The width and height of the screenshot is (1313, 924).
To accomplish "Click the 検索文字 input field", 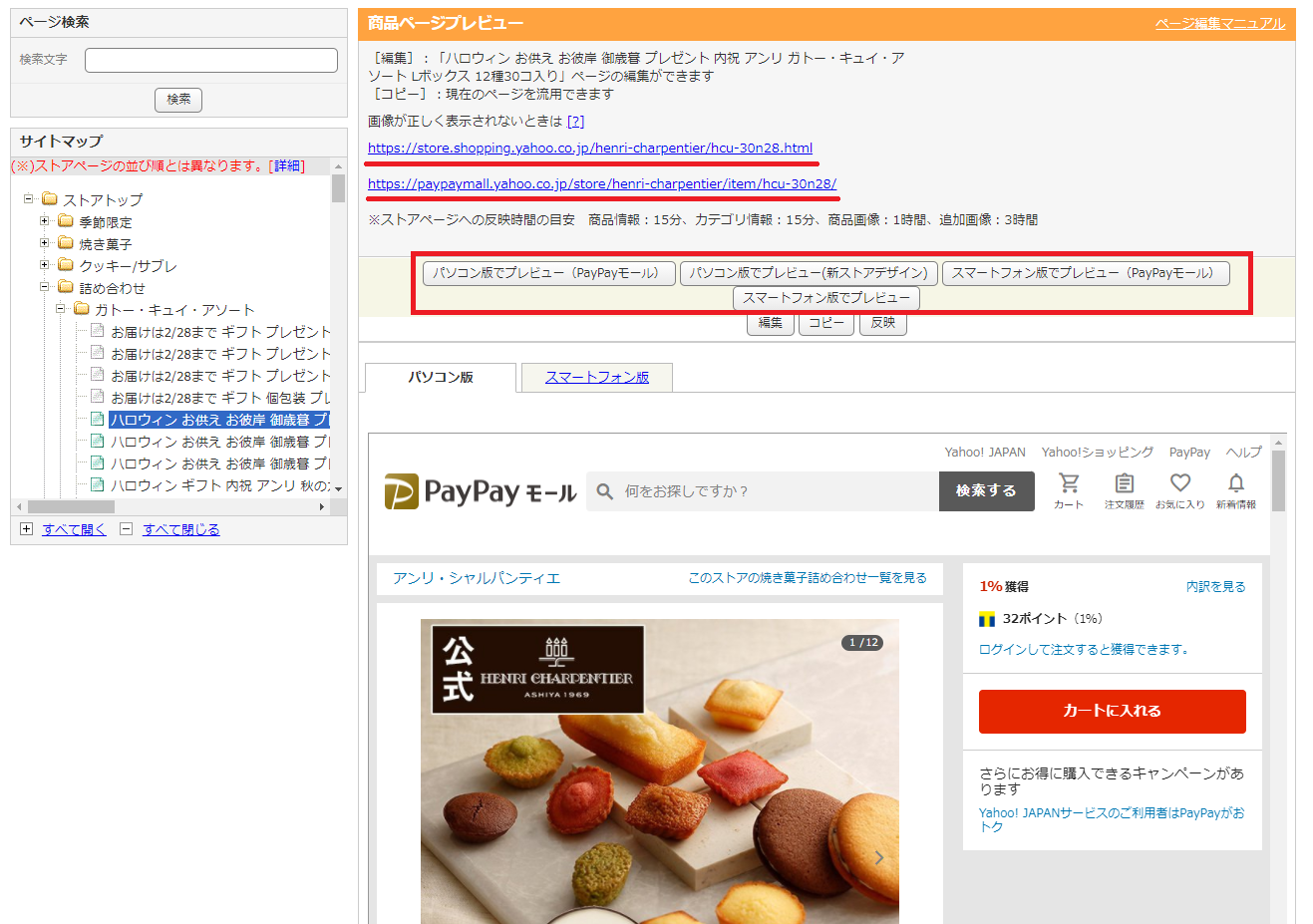I will click(211, 60).
